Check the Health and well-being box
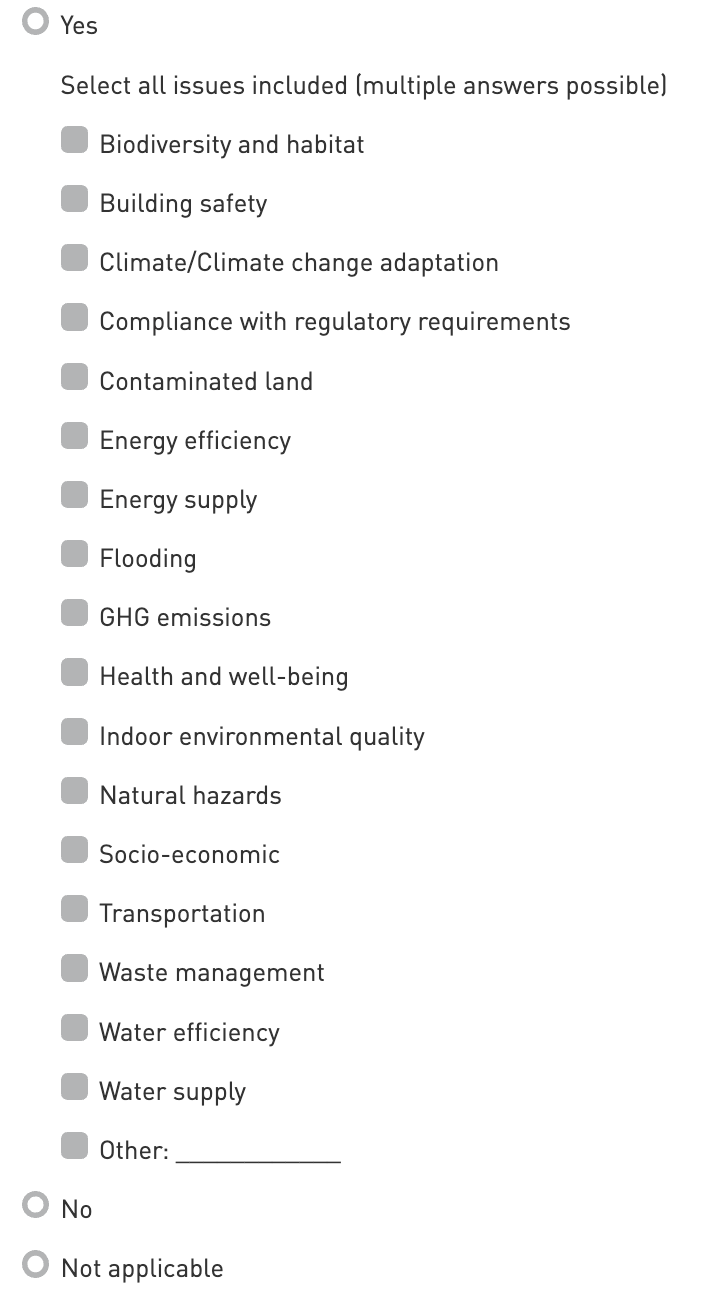 tap(75, 673)
